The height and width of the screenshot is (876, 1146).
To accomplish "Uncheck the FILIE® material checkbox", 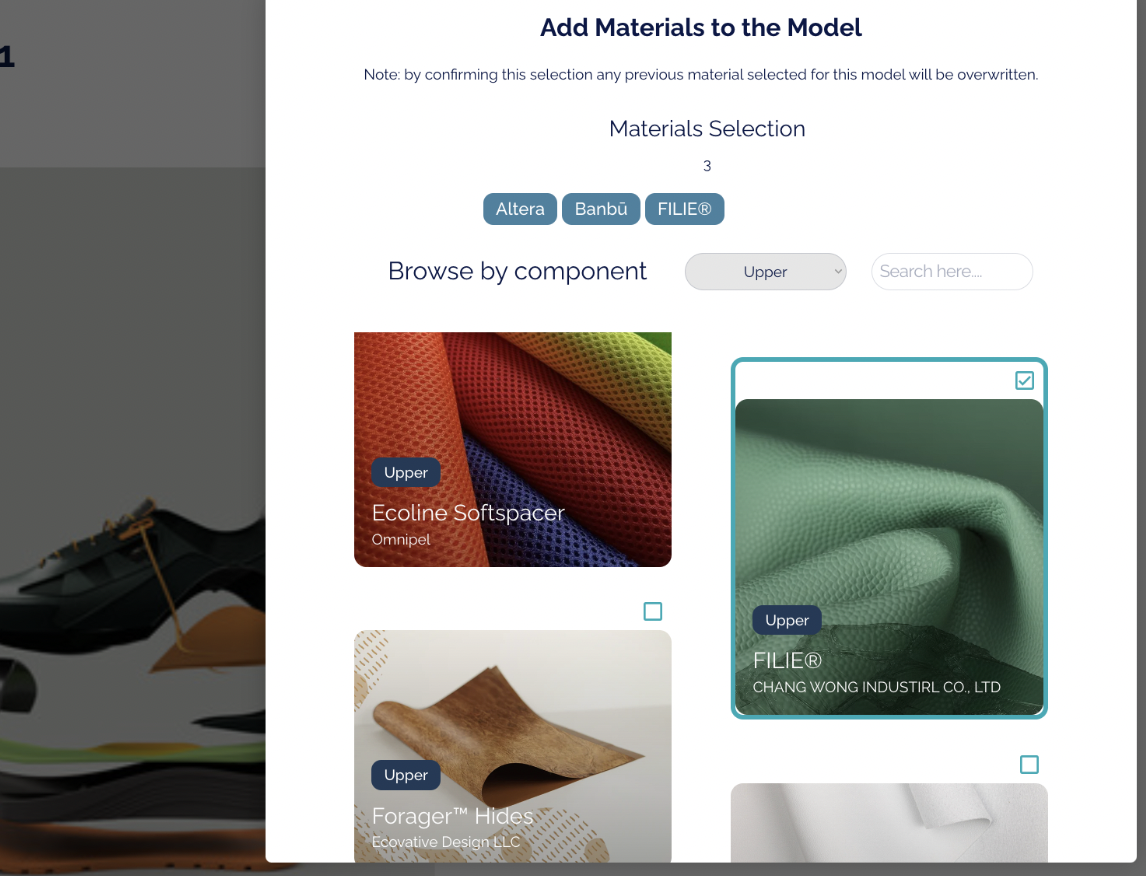I will 1024,381.
